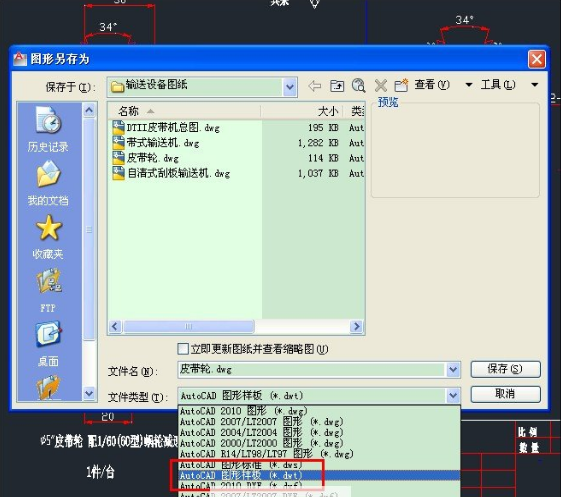
Task: Close the 图形另存为 dialog
Action: pos(537,59)
